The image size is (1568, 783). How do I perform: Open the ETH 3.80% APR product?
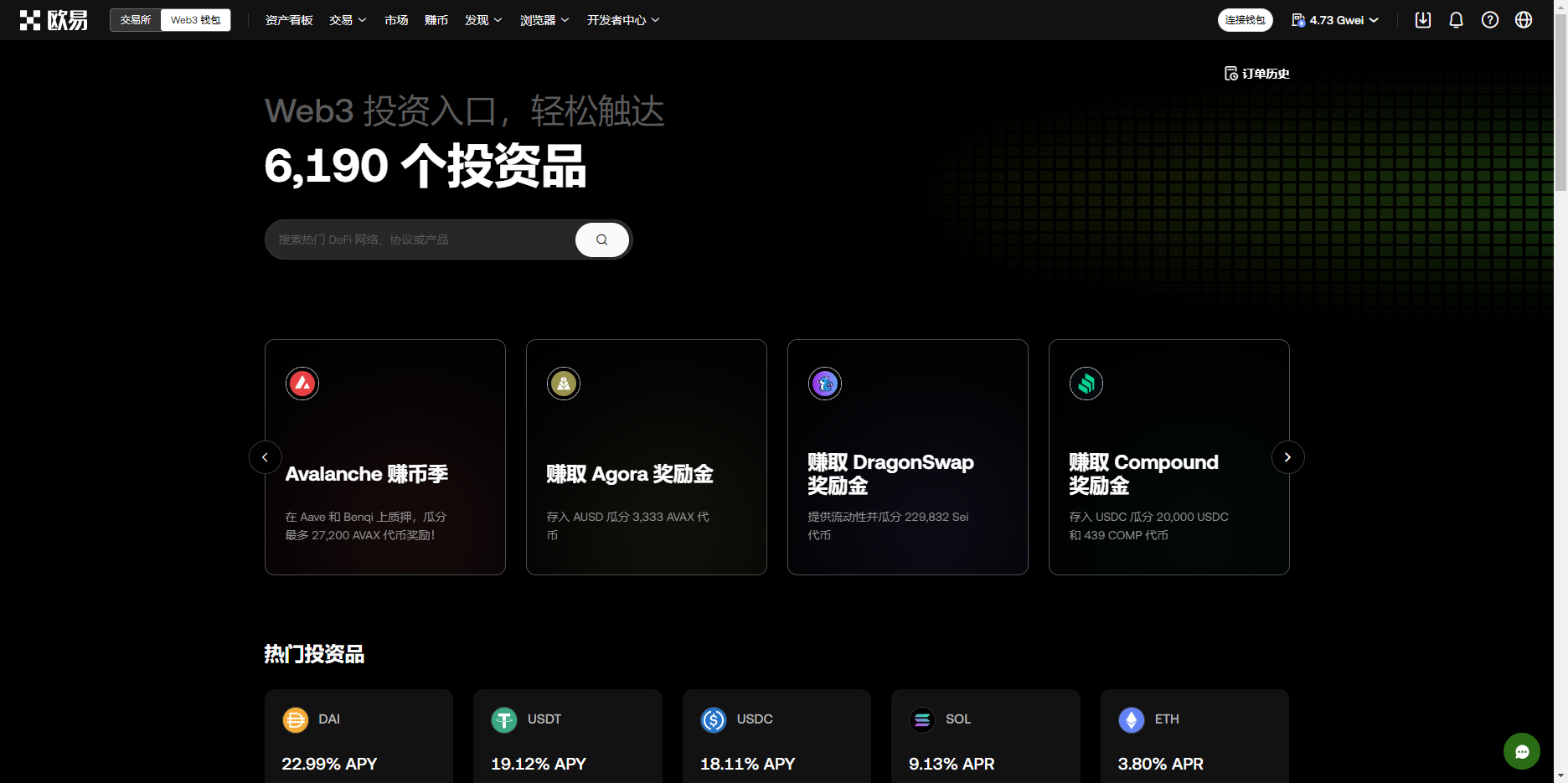pyautogui.click(x=1194, y=736)
